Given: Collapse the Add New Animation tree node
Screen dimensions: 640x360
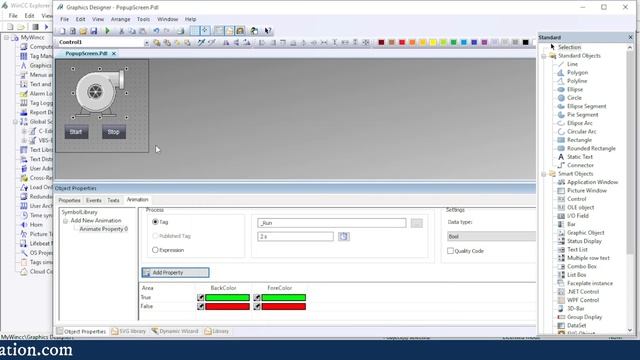Looking at the screenshot, I should click(x=65, y=221).
